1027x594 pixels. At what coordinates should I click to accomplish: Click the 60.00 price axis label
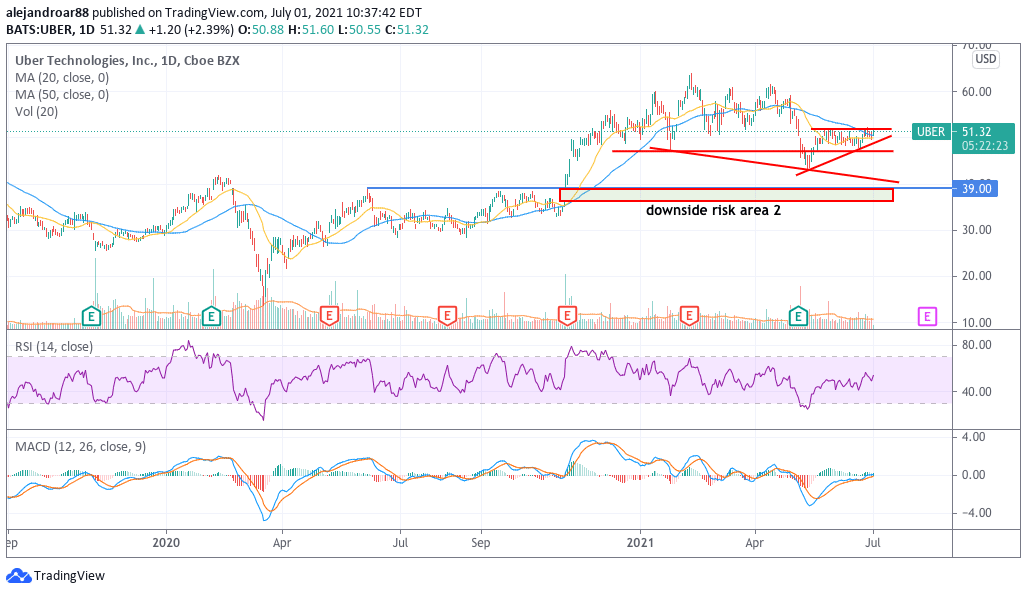coord(976,92)
